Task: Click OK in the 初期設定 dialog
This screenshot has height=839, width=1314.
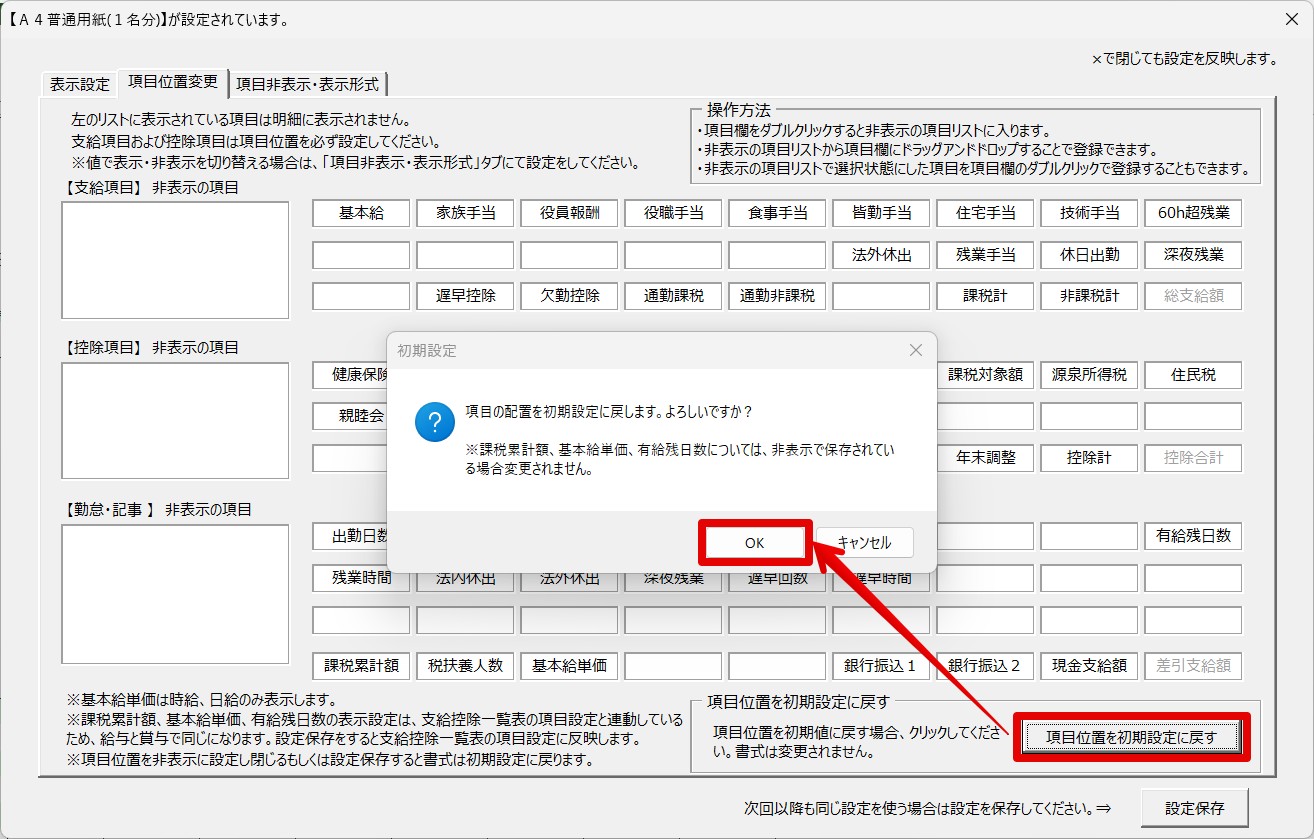Action: pos(754,542)
